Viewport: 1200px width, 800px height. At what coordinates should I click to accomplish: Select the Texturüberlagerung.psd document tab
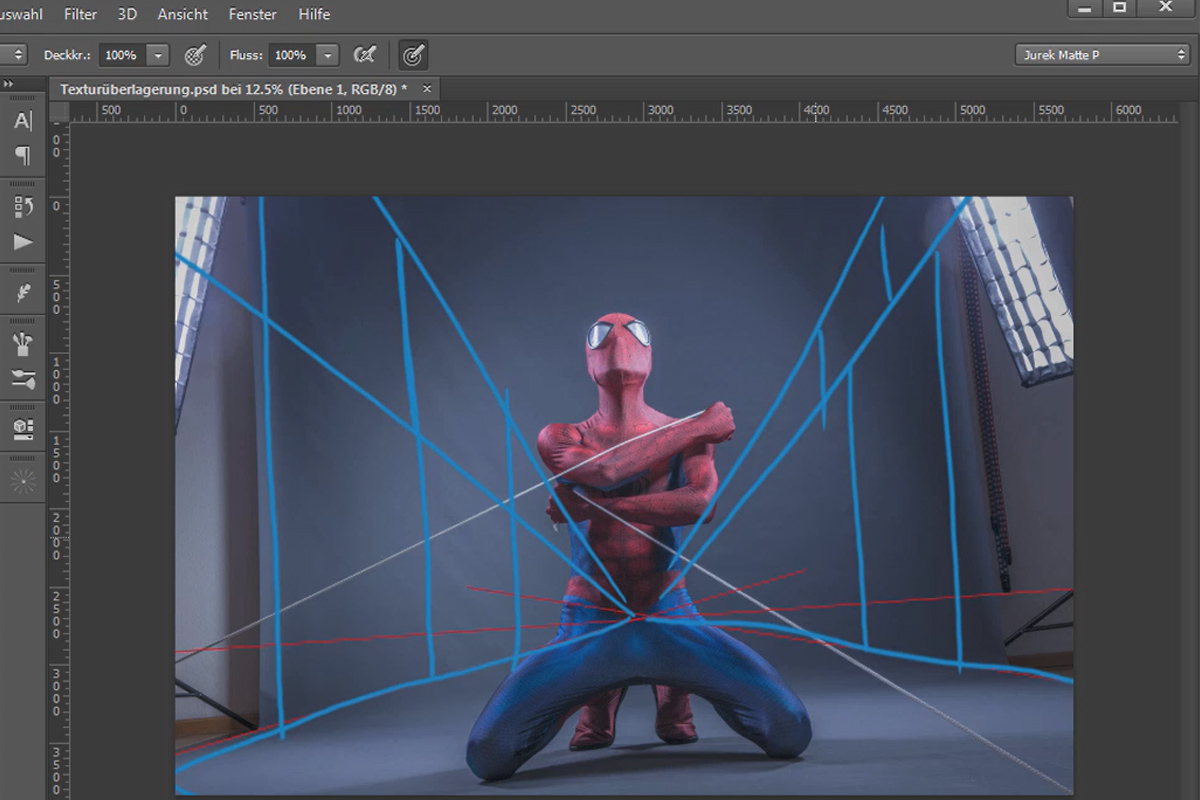click(233, 89)
